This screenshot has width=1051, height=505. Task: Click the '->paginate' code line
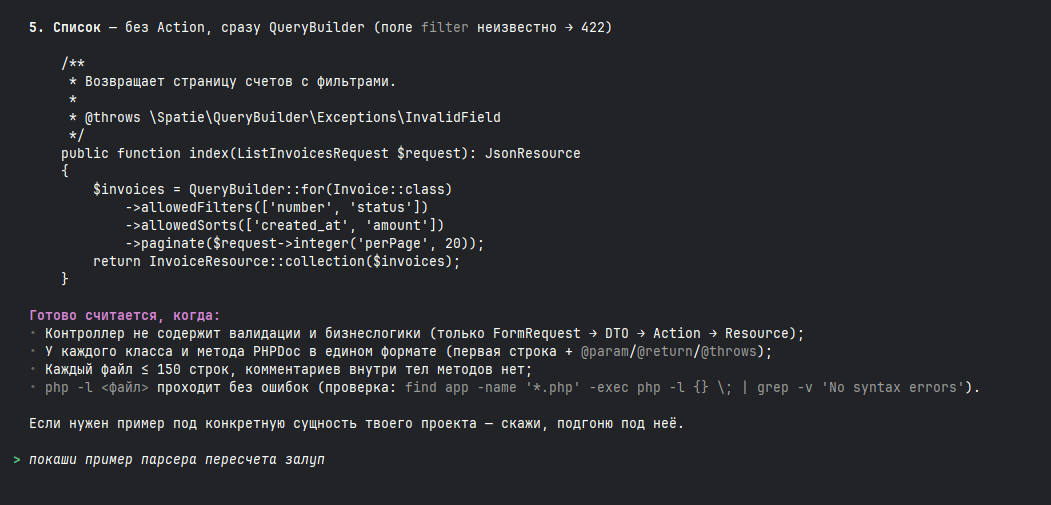click(x=304, y=243)
